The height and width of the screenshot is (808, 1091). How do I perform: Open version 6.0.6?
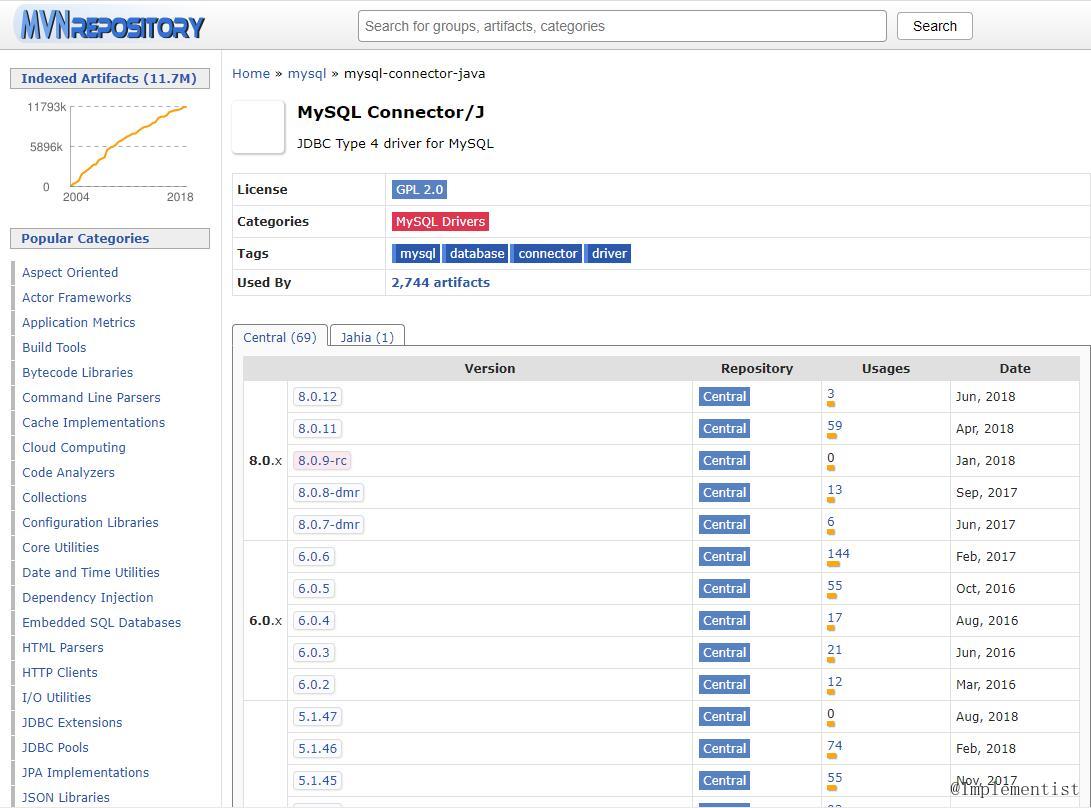314,557
